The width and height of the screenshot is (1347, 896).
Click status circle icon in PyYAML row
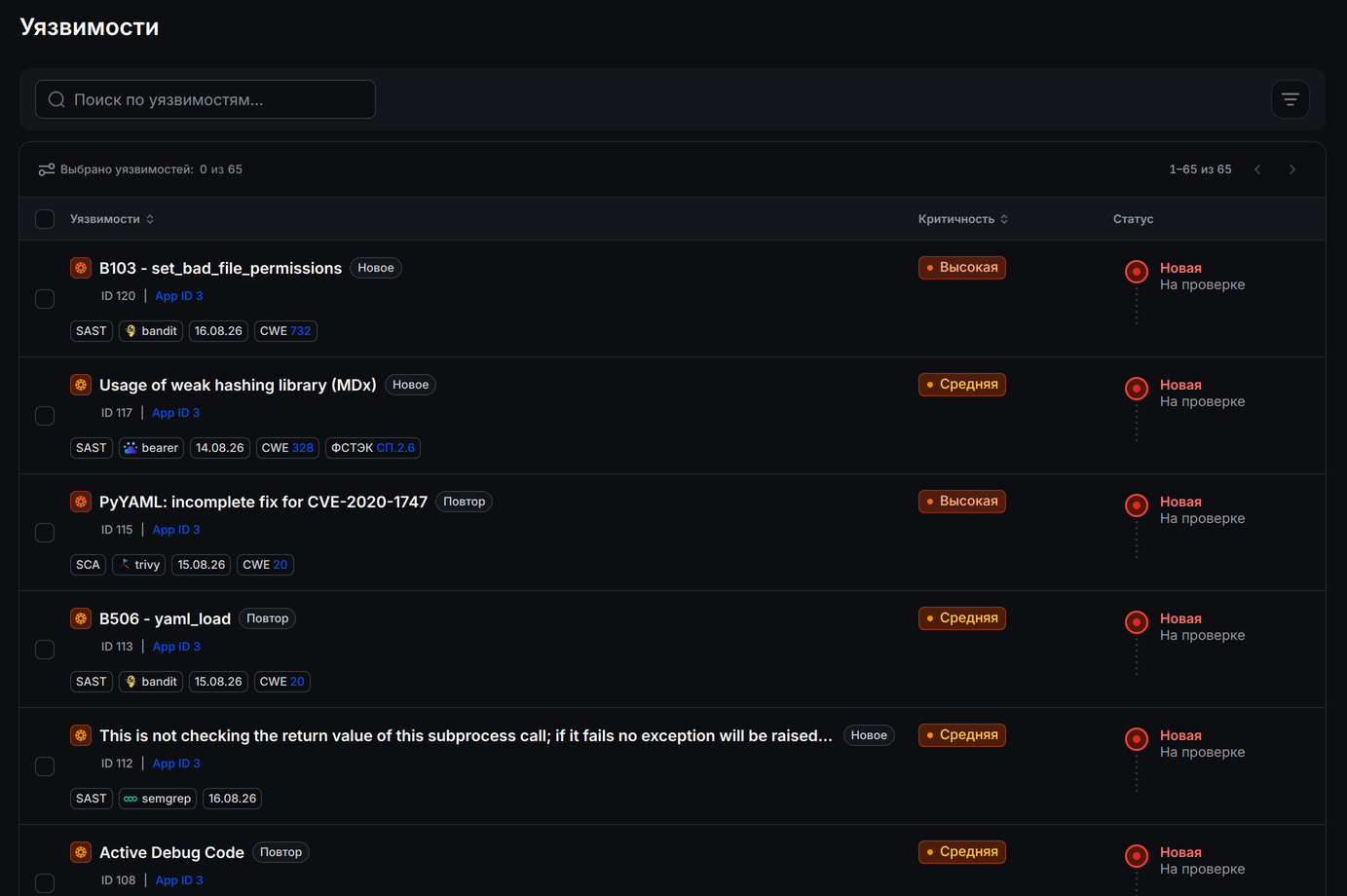coord(1136,505)
